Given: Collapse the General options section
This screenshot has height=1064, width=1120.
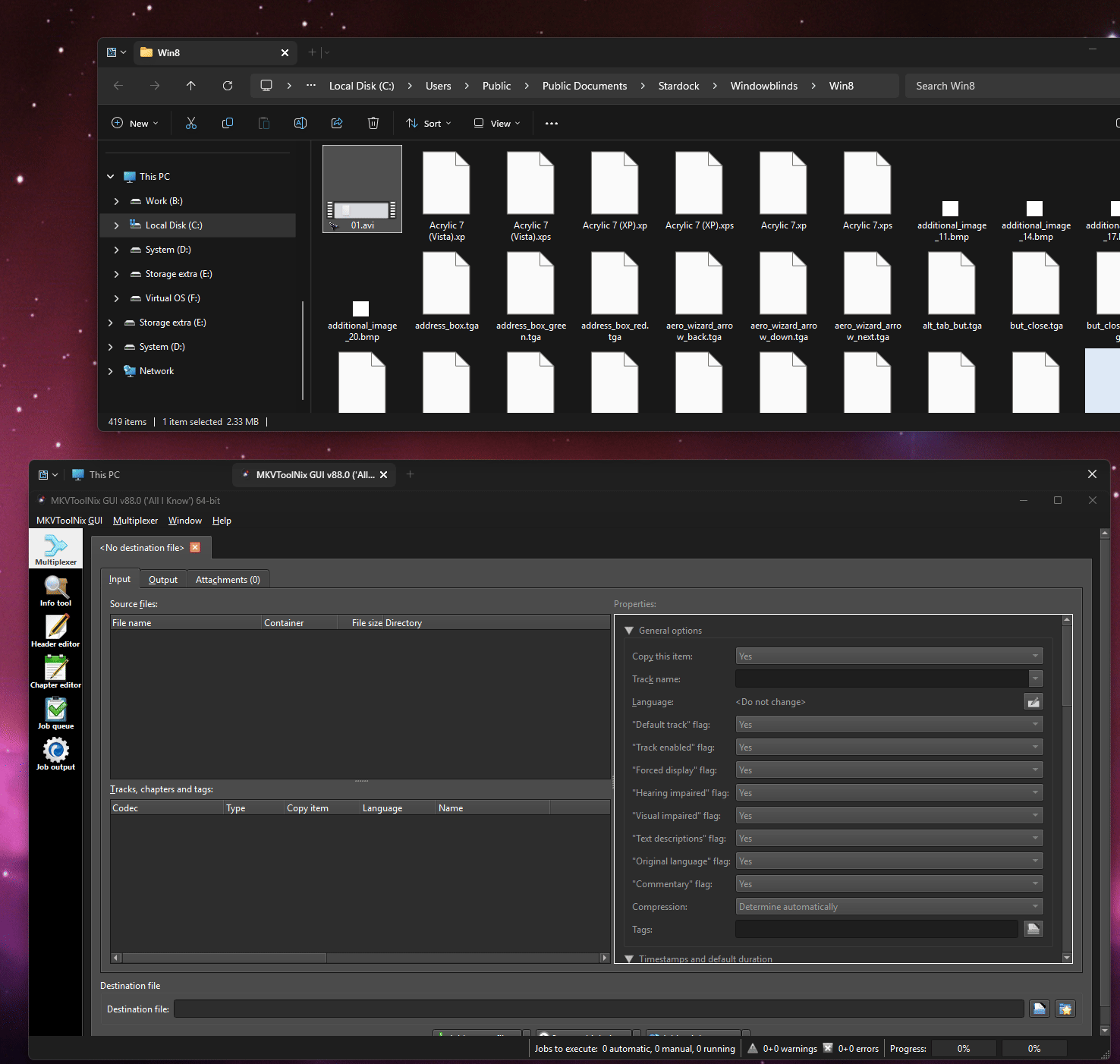Looking at the screenshot, I should [x=629, y=631].
